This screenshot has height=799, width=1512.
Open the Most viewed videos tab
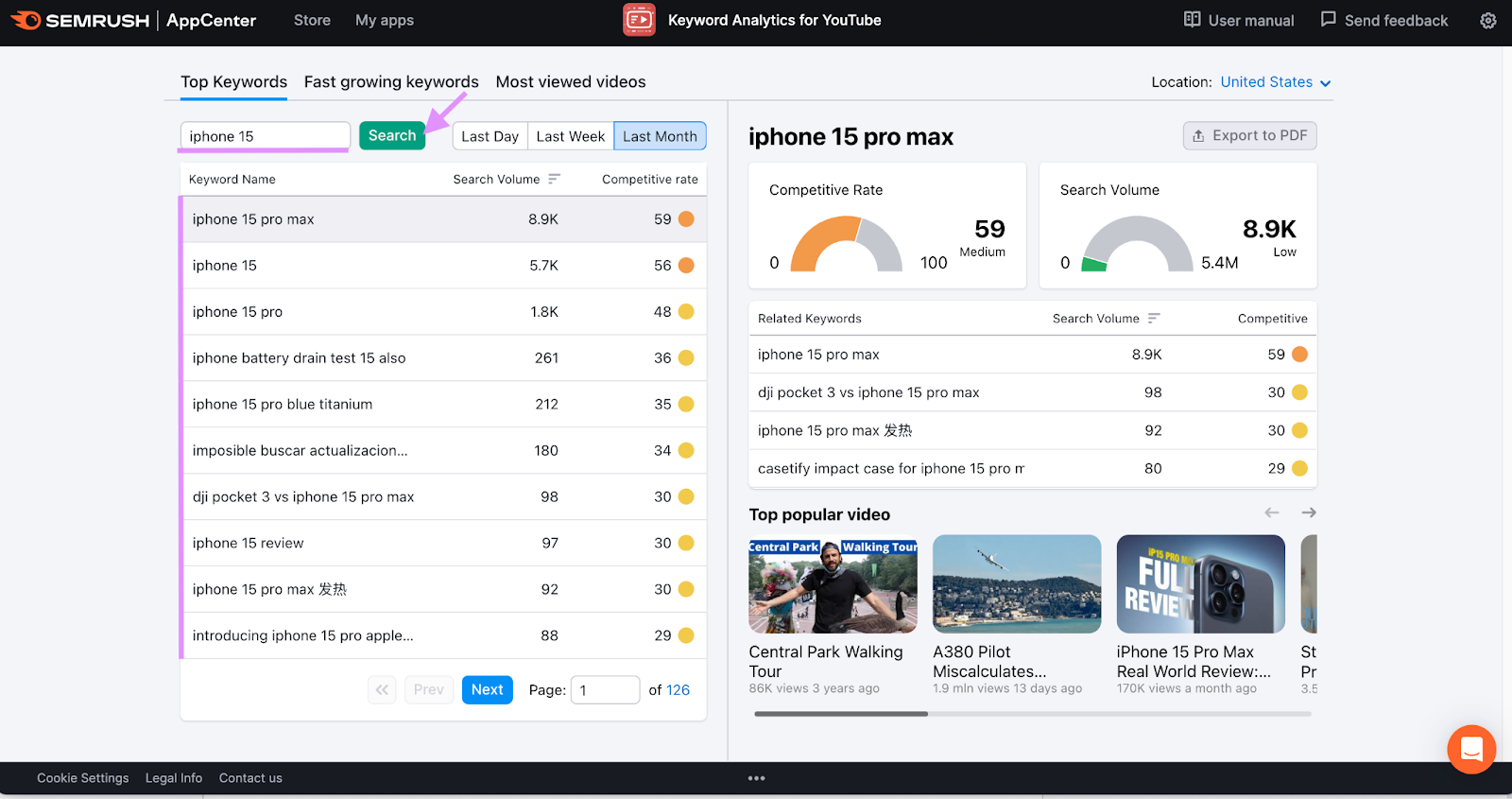tap(571, 82)
